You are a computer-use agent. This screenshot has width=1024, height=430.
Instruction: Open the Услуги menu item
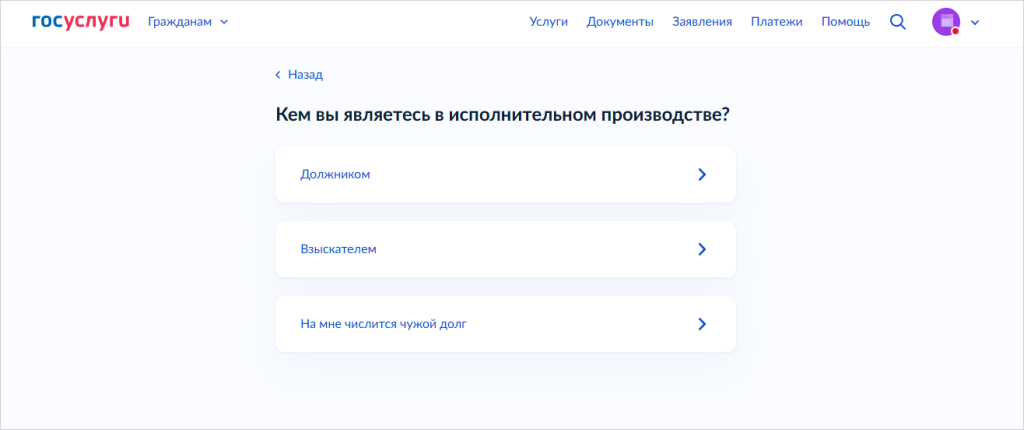pos(548,22)
